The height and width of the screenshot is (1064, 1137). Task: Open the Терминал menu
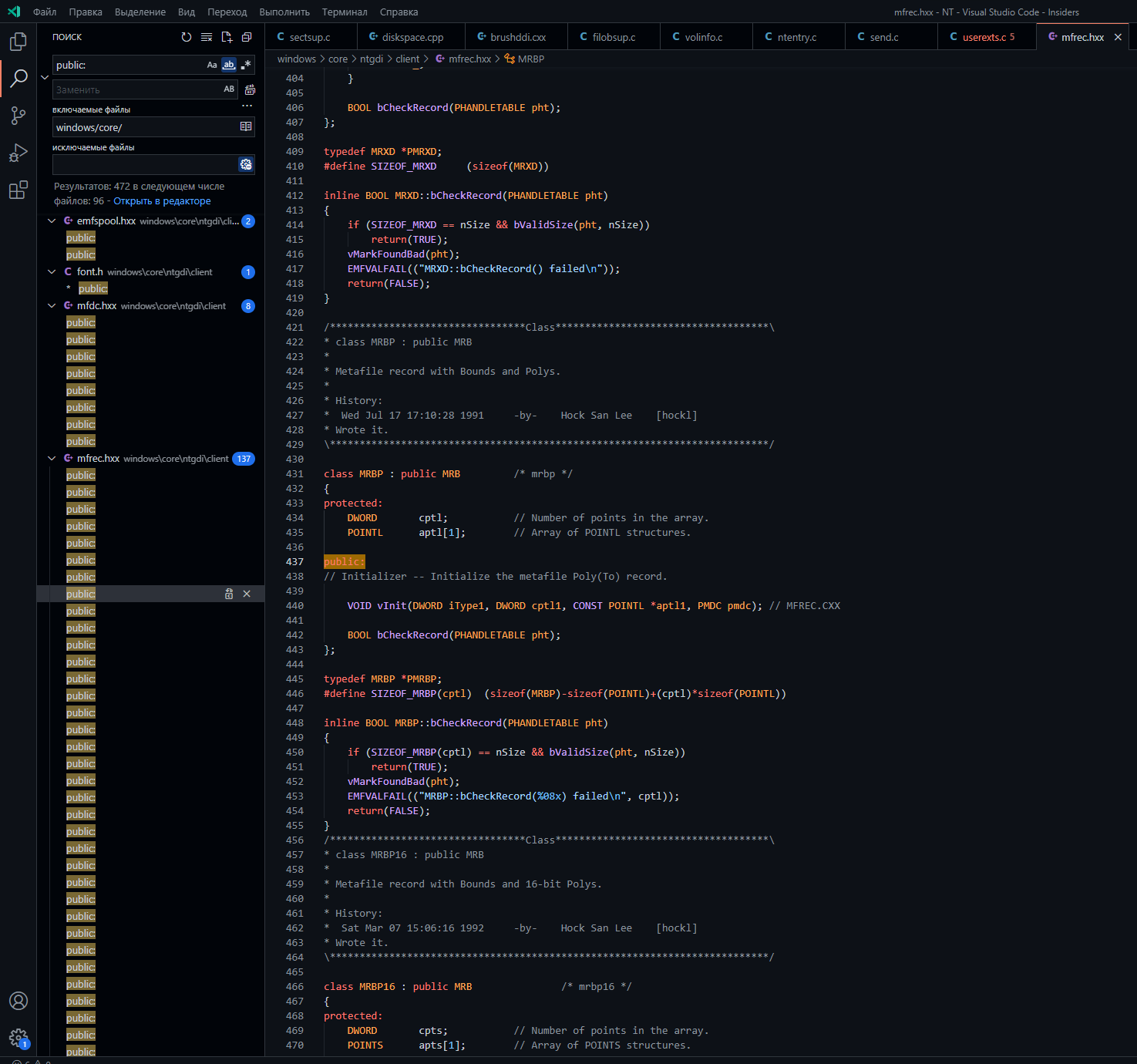click(x=344, y=12)
